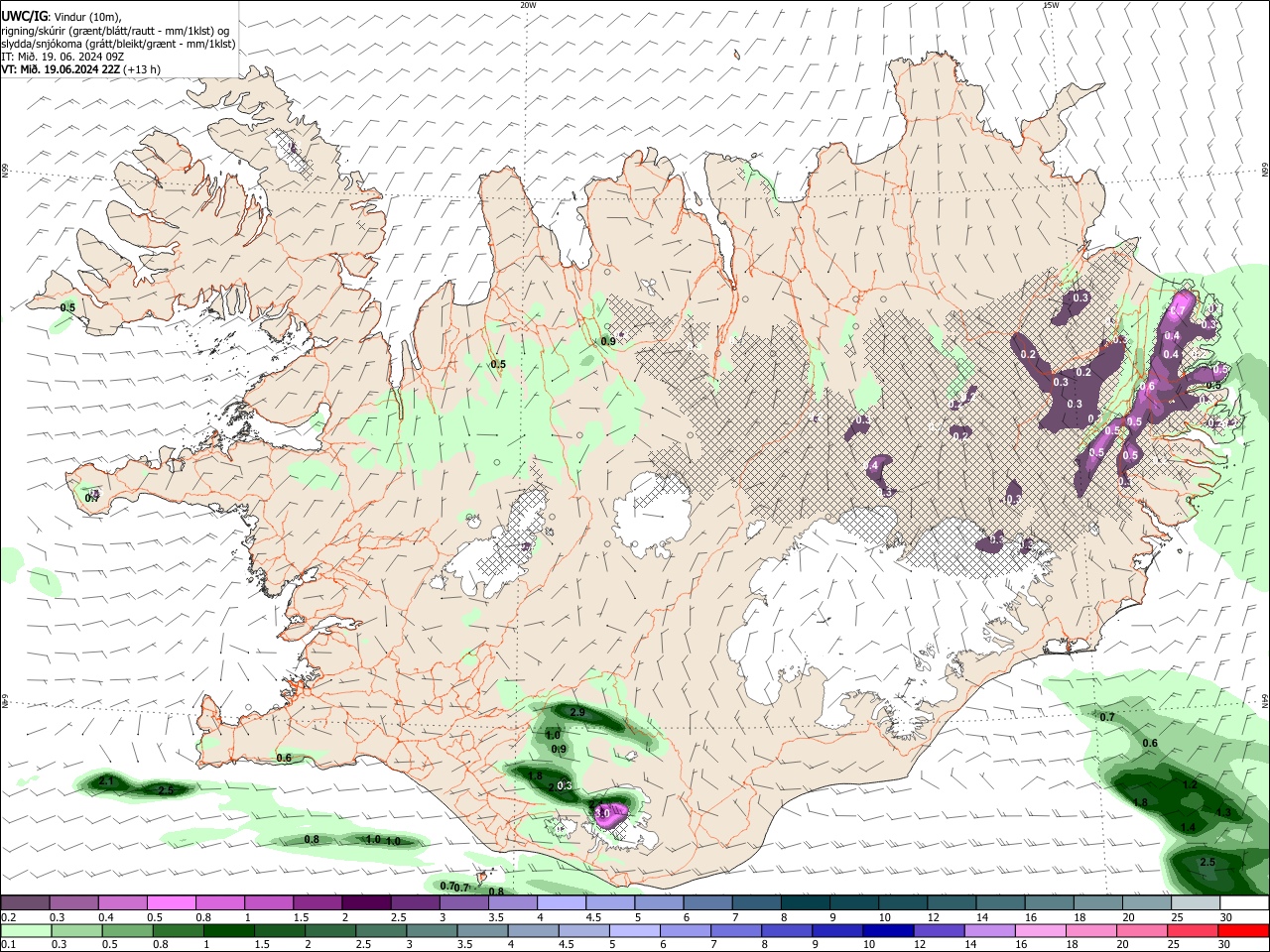Image resolution: width=1270 pixels, height=952 pixels.
Task: Click the 20W longitude label
Action: (528, 5)
